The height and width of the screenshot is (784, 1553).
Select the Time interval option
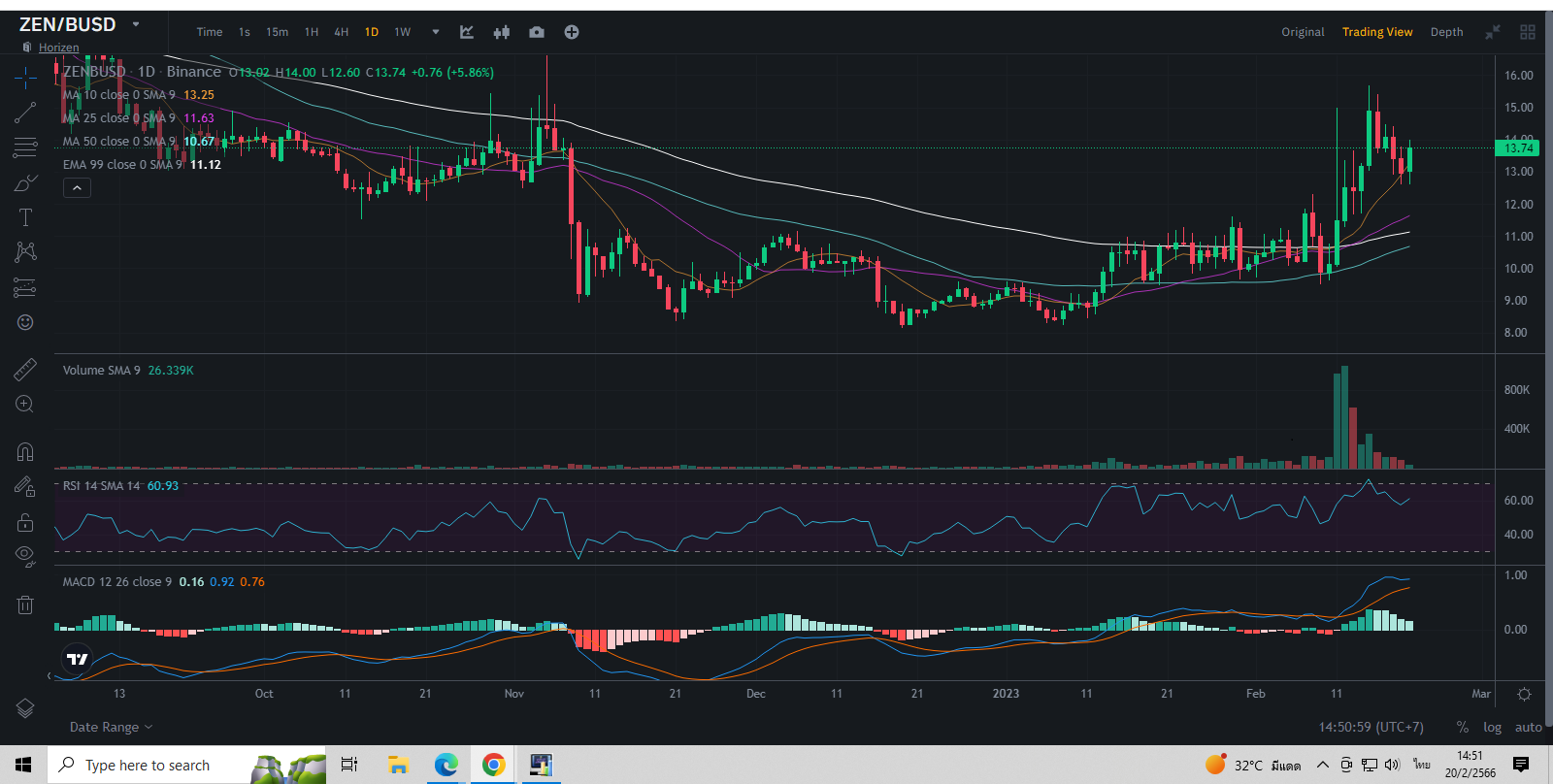pos(210,32)
